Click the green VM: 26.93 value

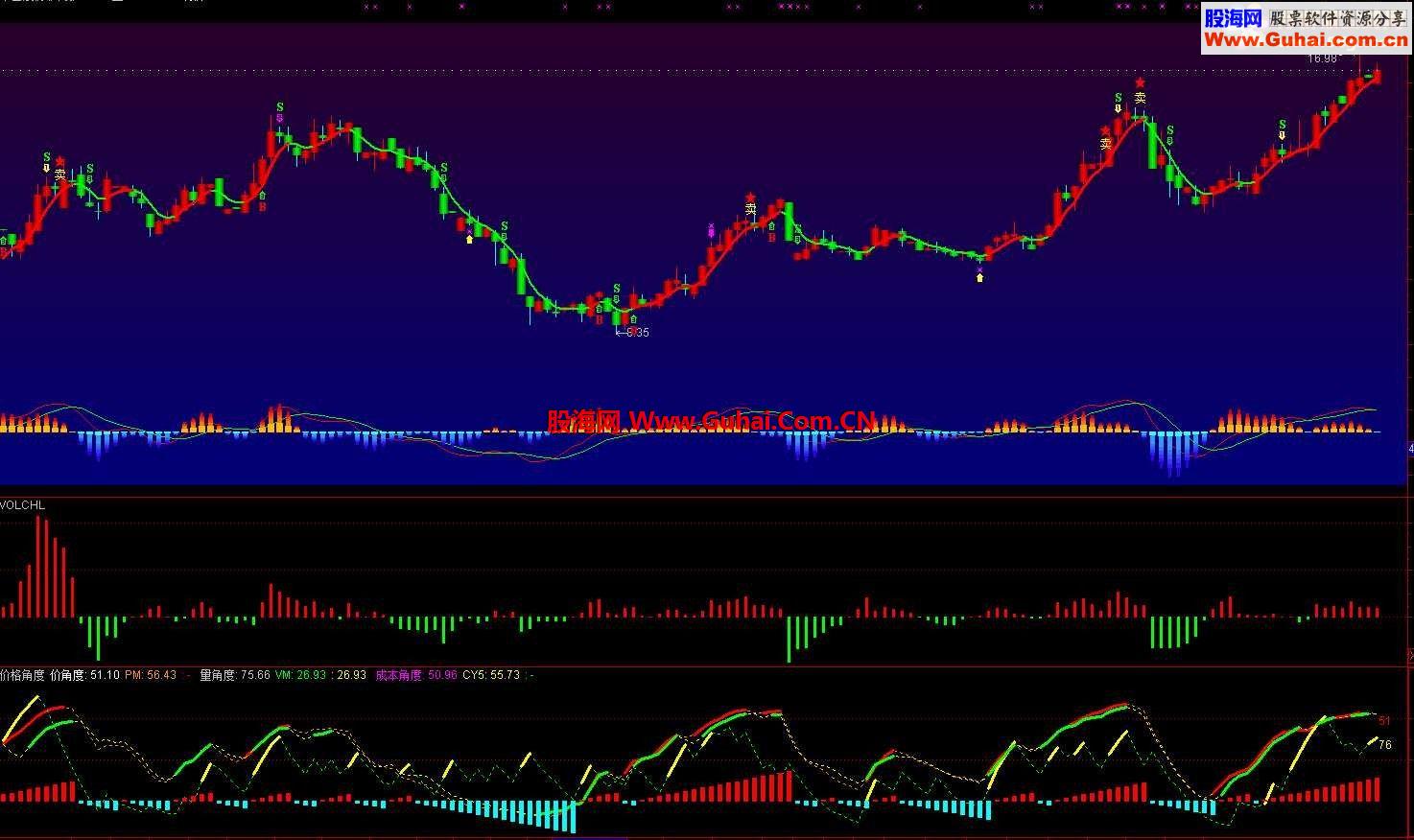tap(300, 675)
